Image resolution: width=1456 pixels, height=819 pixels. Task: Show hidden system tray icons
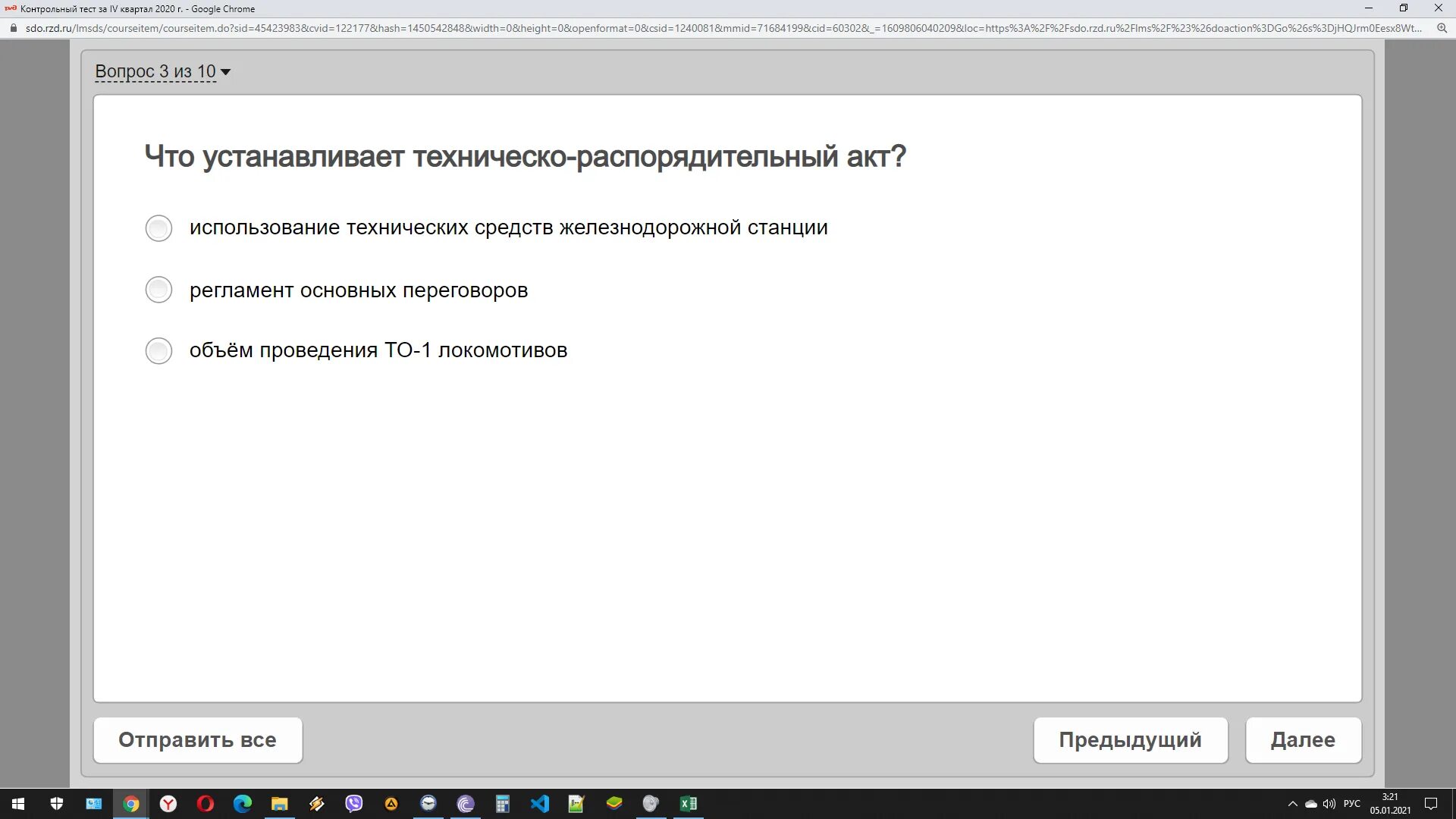(x=1293, y=804)
